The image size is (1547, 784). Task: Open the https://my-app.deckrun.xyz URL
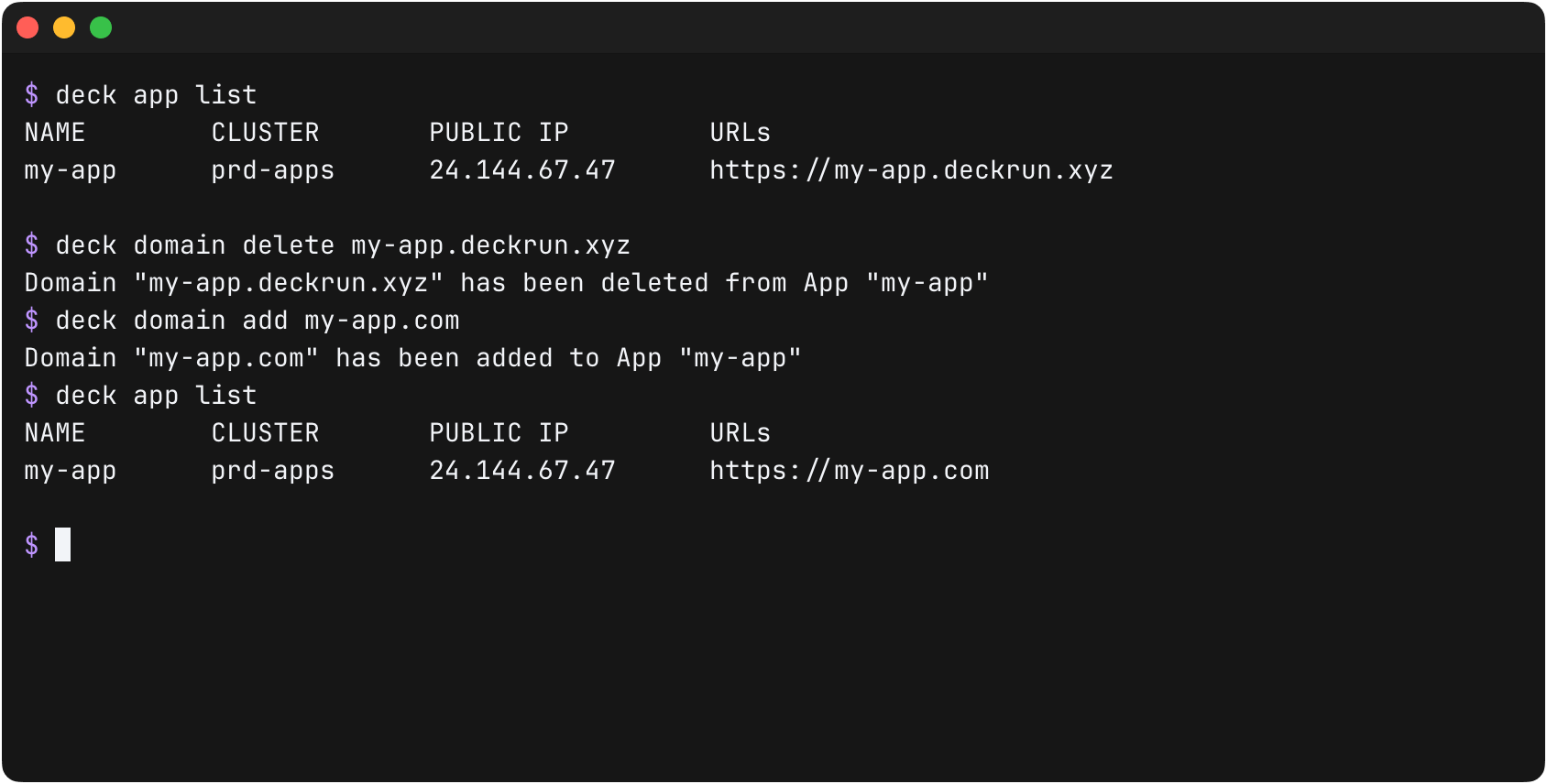click(911, 170)
